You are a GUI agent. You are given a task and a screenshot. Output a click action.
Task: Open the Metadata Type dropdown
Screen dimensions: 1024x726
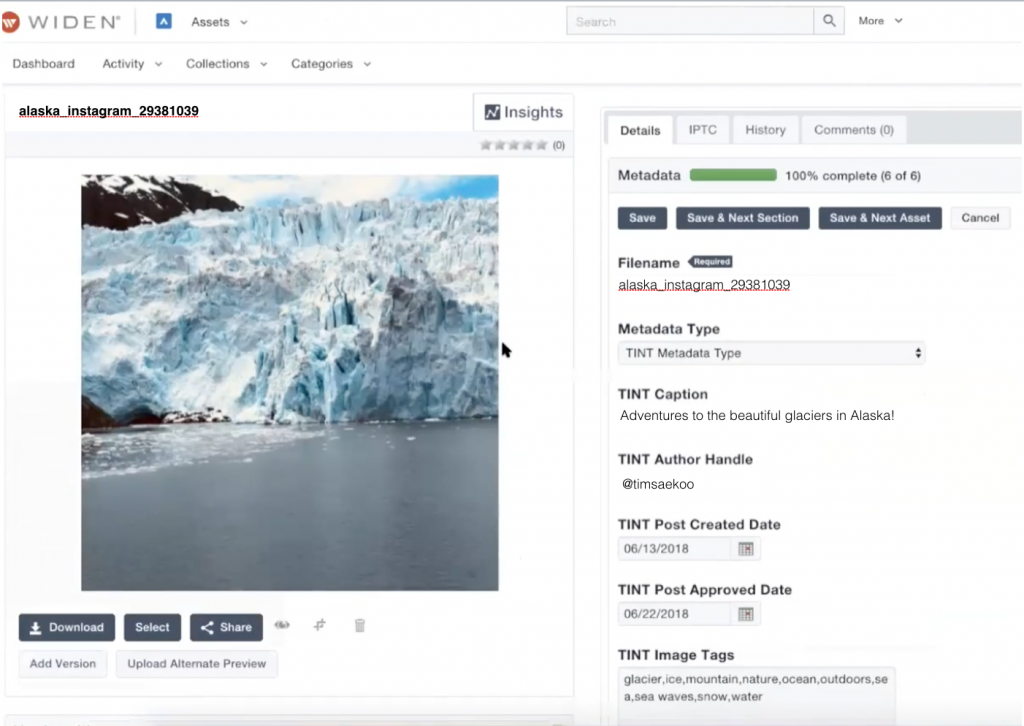coord(771,353)
